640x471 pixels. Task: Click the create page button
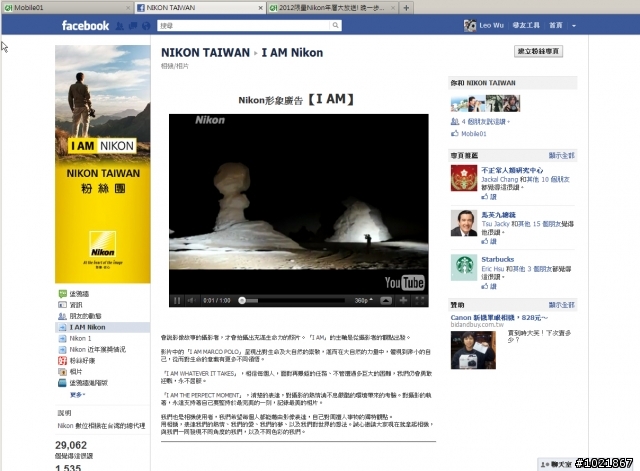(x=538, y=51)
